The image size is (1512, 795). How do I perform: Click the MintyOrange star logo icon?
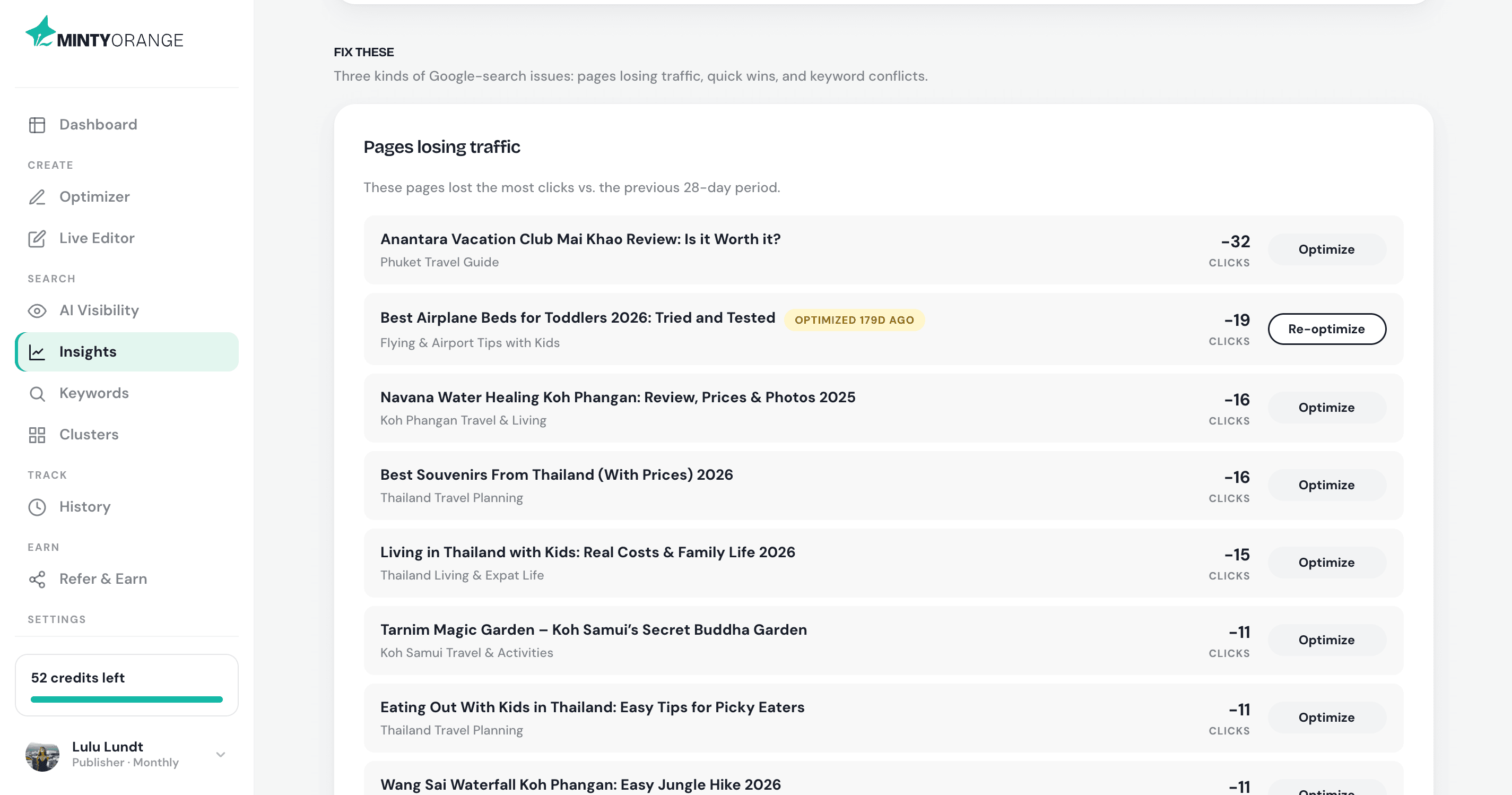[x=40, y=32]
